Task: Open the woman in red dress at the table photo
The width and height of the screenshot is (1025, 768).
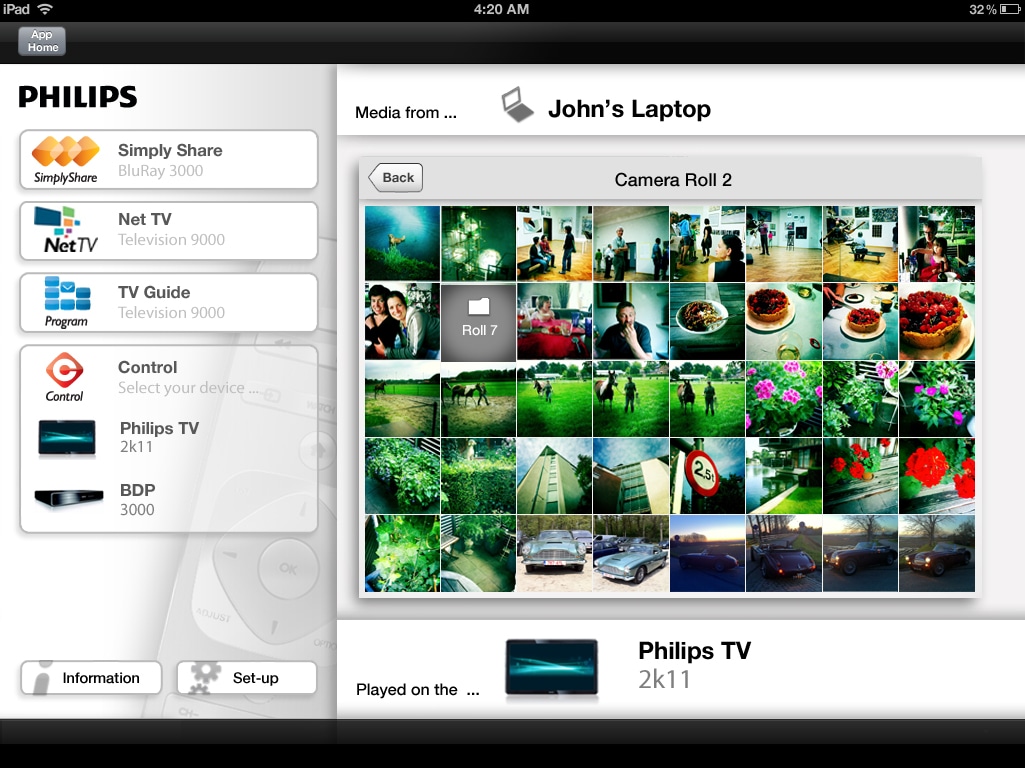Action: pos(554,322)
